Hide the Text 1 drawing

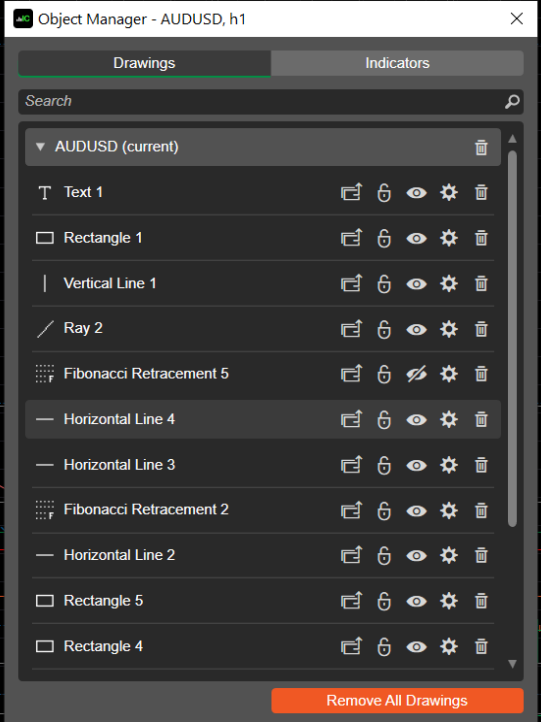(x=416, y=192)
